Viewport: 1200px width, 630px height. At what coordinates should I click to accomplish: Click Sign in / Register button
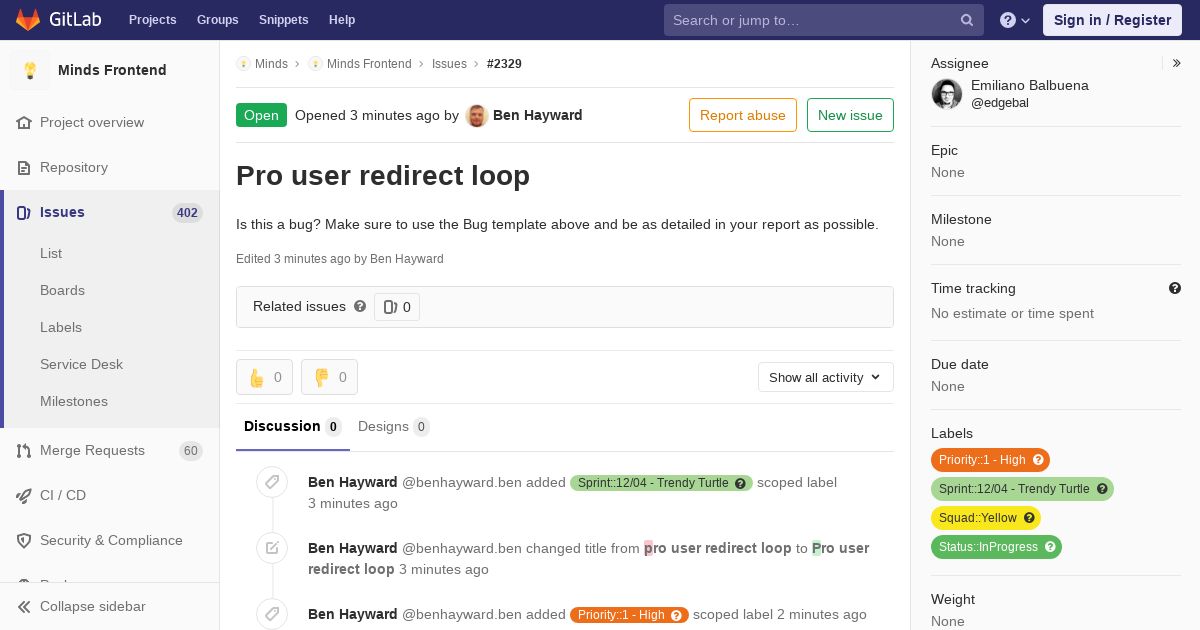[x=1112, y=20]
